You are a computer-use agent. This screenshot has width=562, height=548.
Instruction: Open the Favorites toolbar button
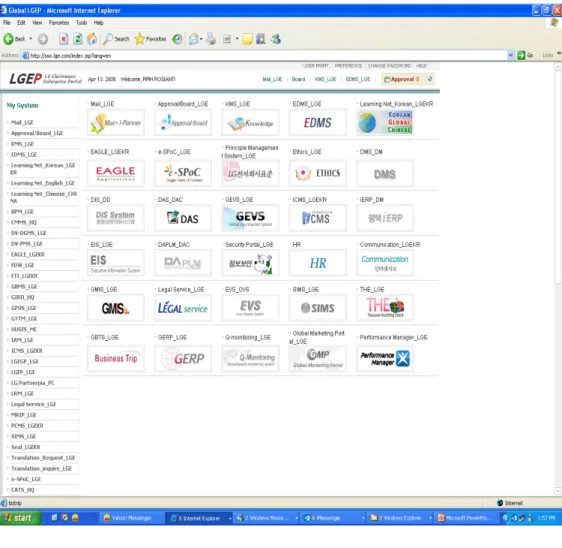151,39
